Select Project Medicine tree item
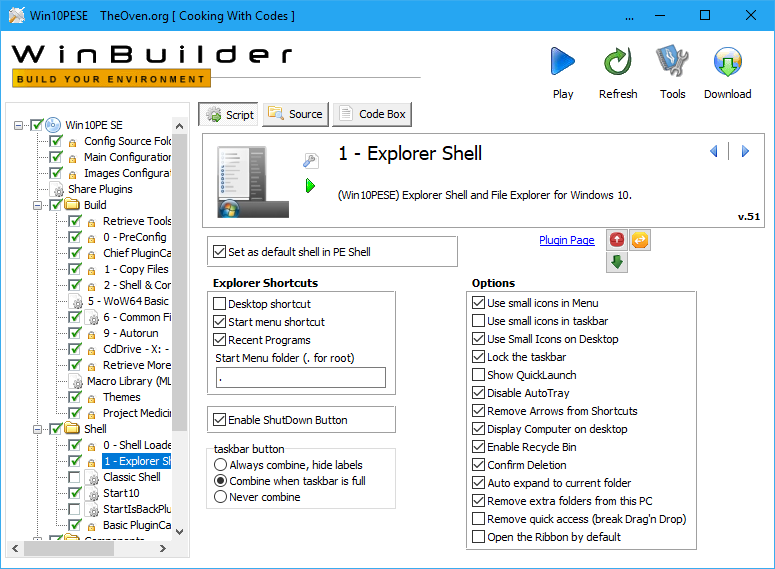This screenshot has width=775, height=569. tap(137, 413)
